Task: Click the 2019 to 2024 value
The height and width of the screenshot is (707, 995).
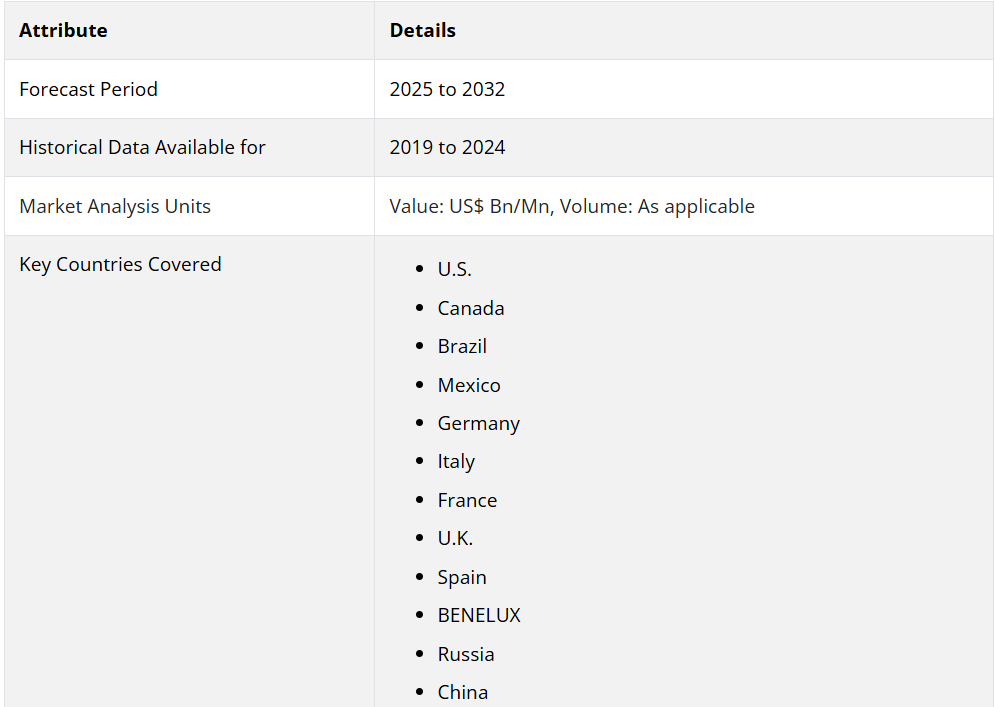Action: click(447, 147)
